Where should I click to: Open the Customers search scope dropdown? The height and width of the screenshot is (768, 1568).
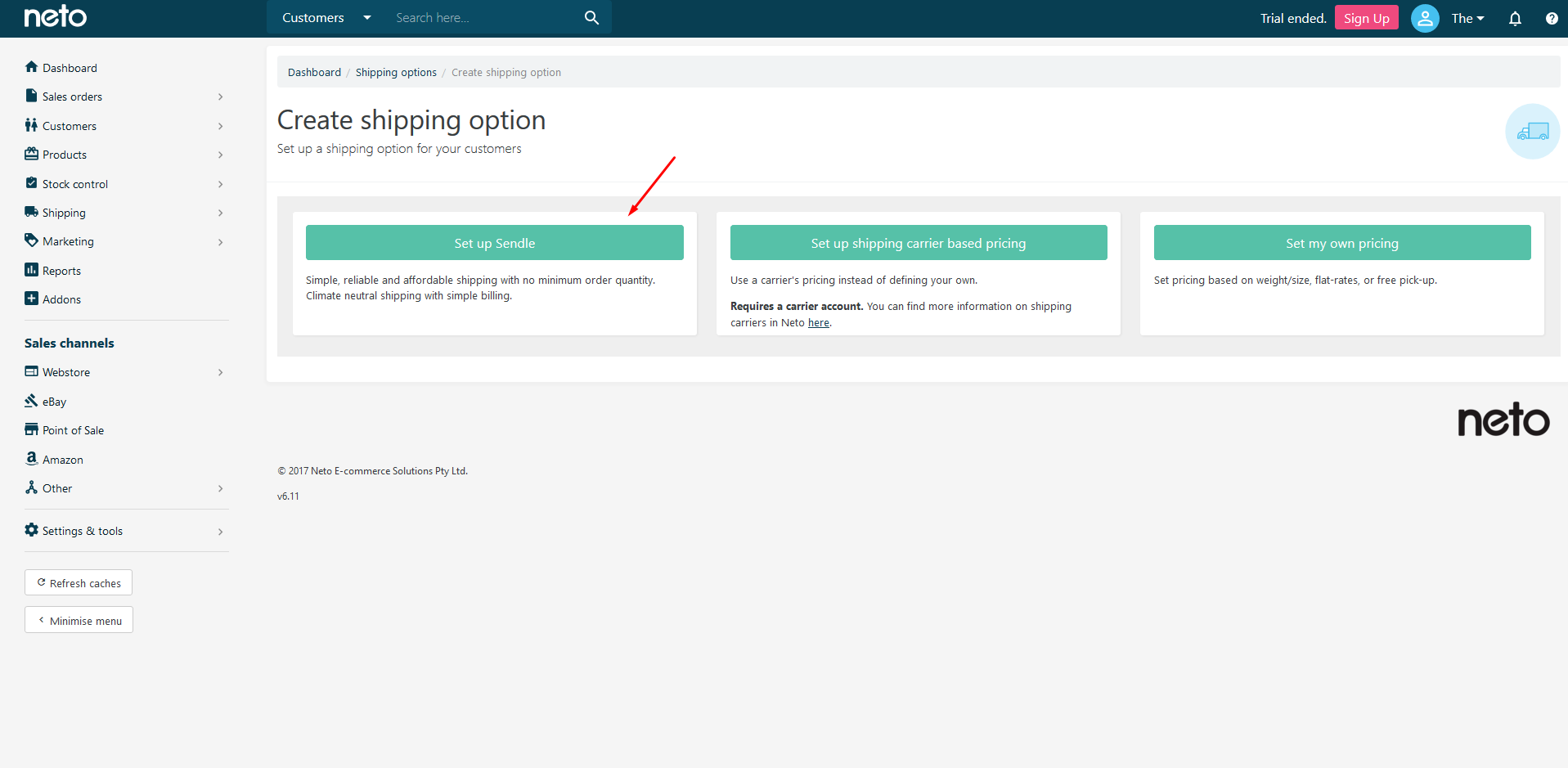pyautogui.click(x=326, y=18)
